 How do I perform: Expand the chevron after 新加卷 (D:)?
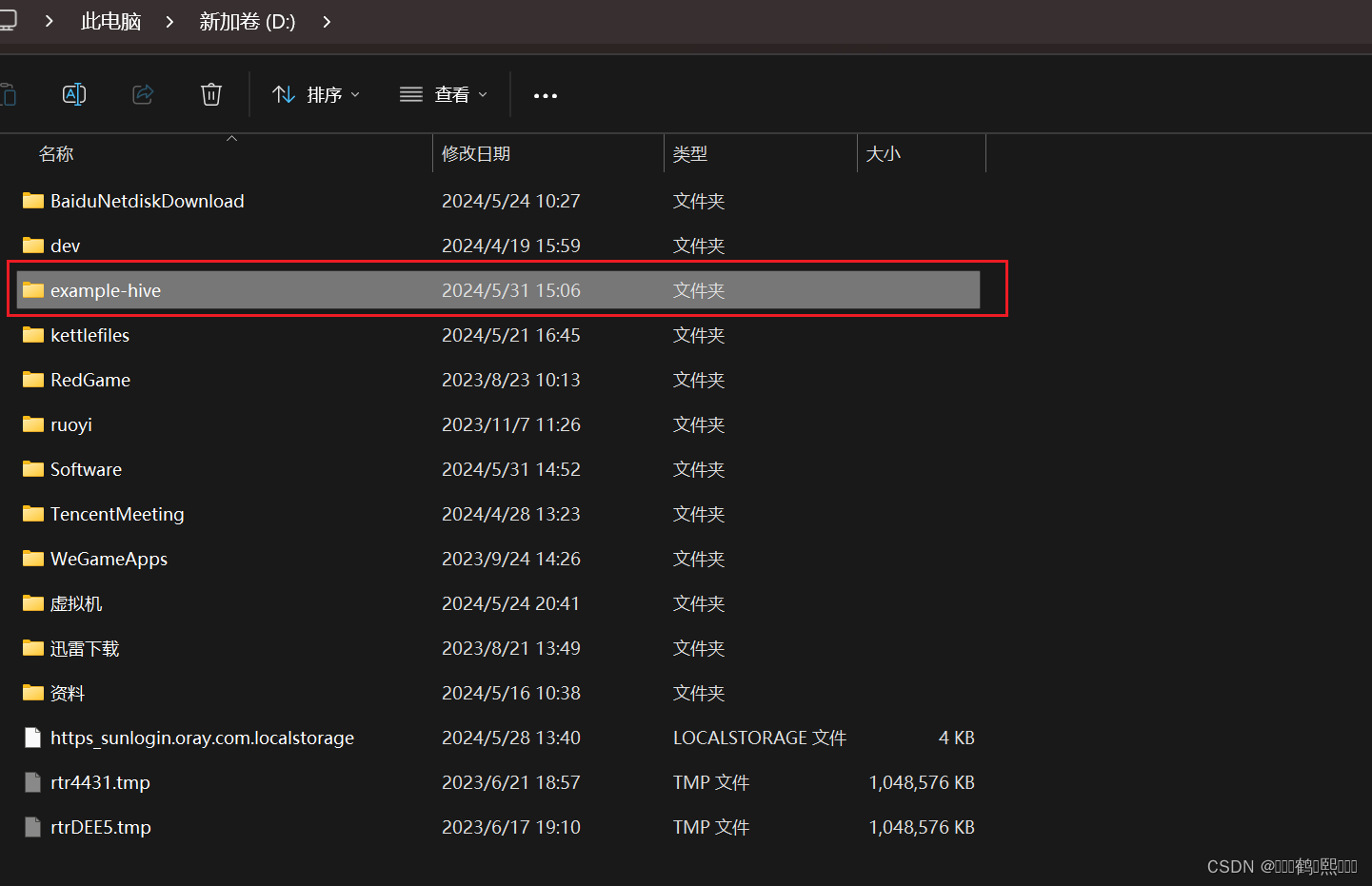pyautogui.click(x=327, y=21)
